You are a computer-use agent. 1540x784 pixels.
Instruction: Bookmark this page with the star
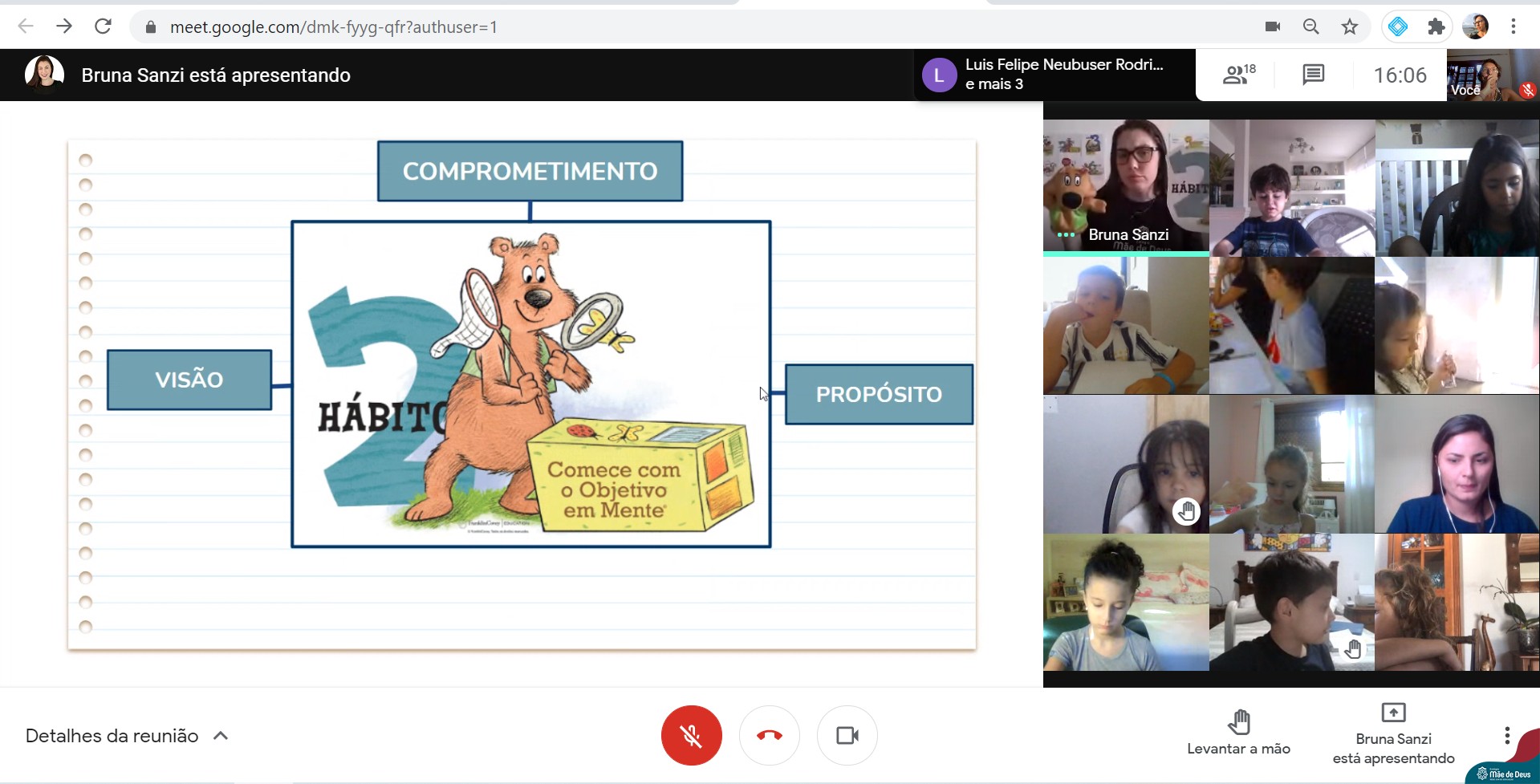[x=1350, y=26]
